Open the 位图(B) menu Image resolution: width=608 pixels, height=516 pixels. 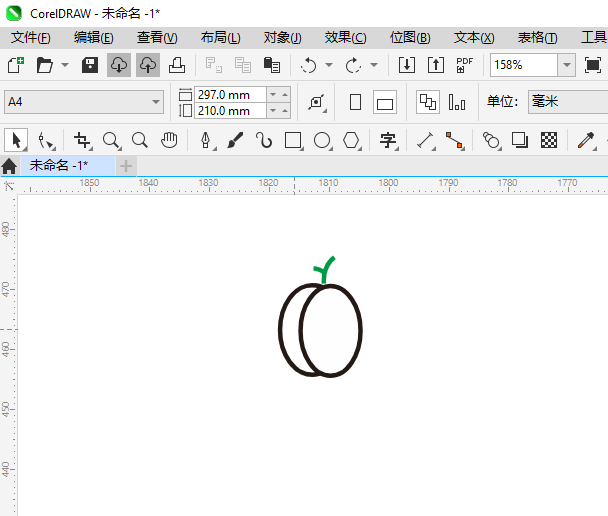[x=410, y=38]
